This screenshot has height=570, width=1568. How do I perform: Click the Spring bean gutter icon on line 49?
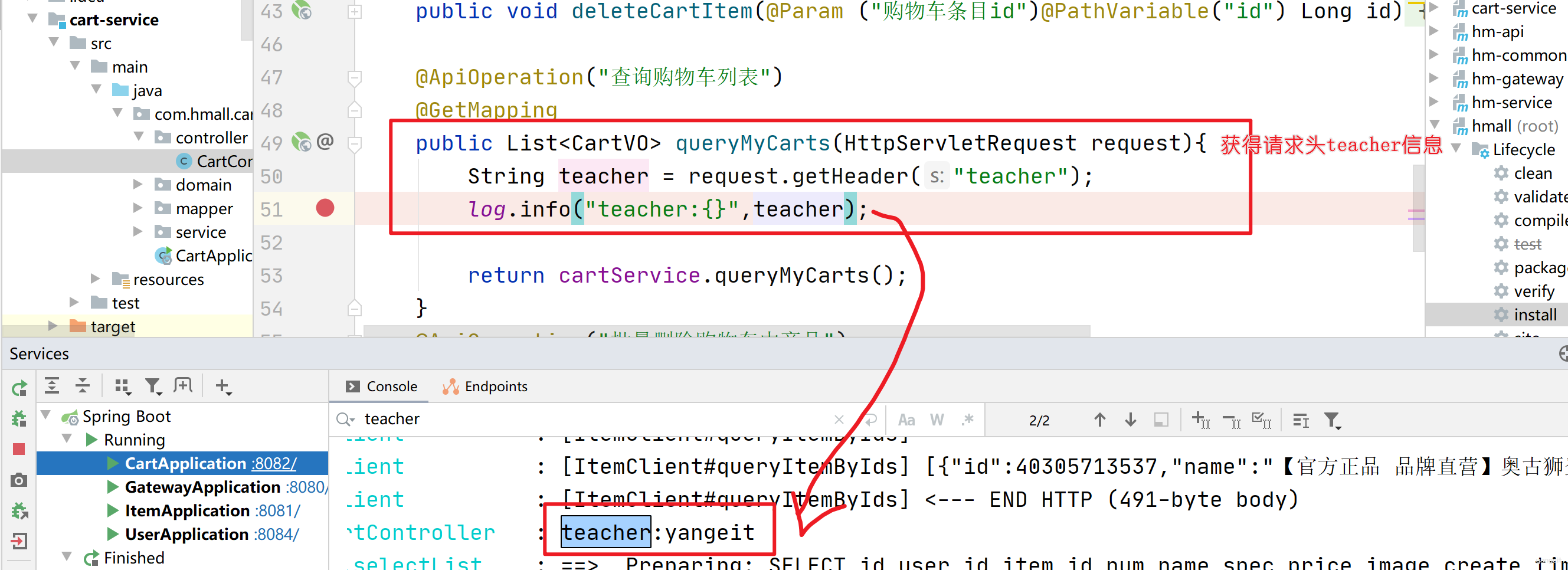pyautogui.click(x=302, y=142)
